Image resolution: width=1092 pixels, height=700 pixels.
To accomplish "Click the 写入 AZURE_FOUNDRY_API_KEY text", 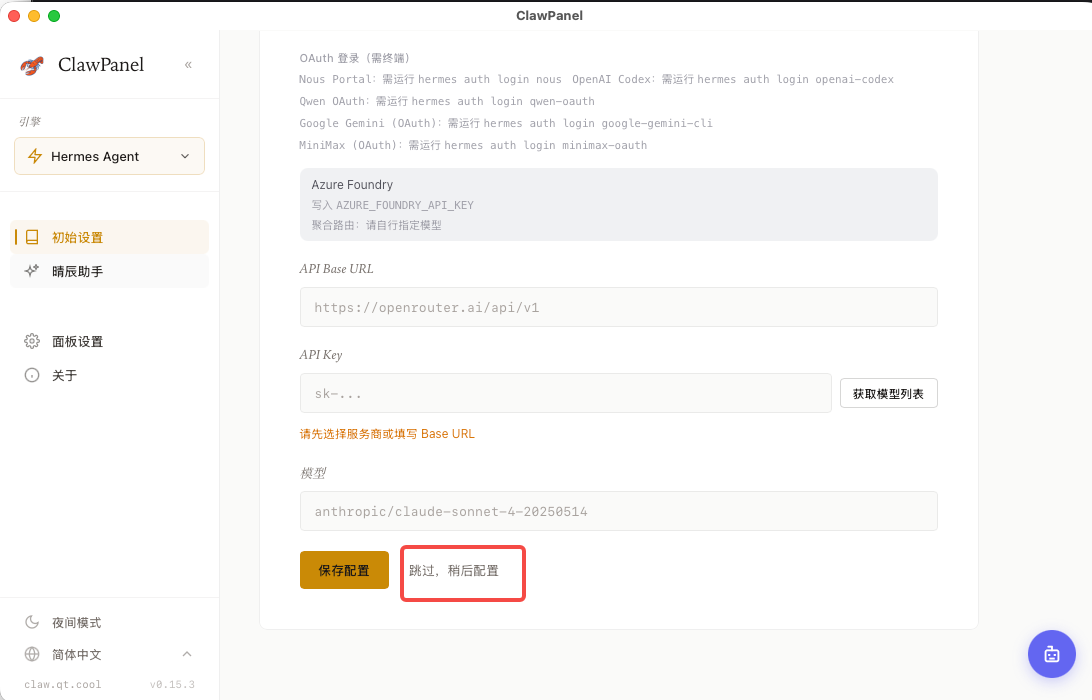I will point(392,205).
